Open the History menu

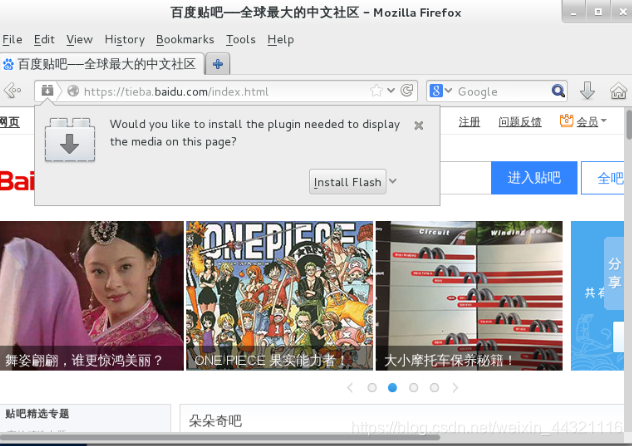pyautogui.click(x=125, y=39)
